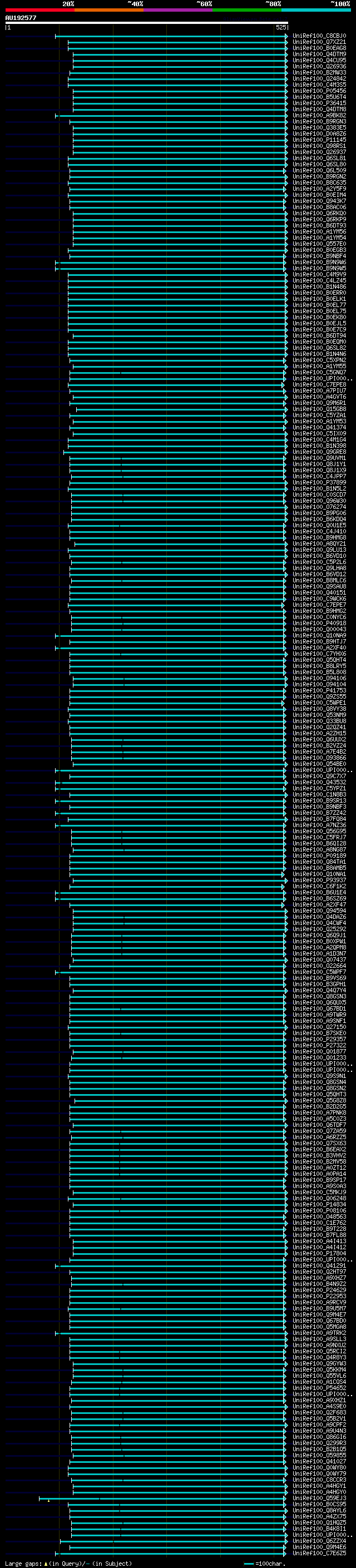The image size is (356, 1568).
Task: Open hit UniRef100_C8CBJ0
Action: tap(319, 36)
